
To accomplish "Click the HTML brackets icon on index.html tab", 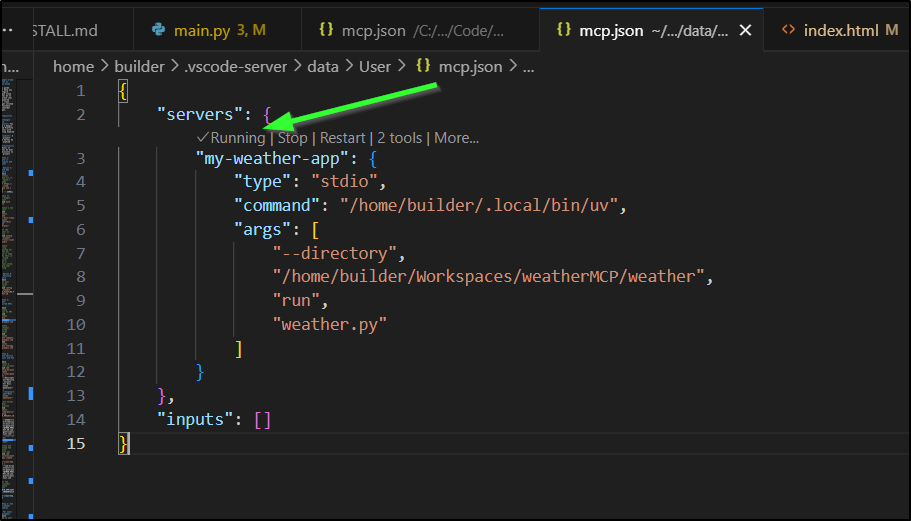I will [x=788, y=30].
